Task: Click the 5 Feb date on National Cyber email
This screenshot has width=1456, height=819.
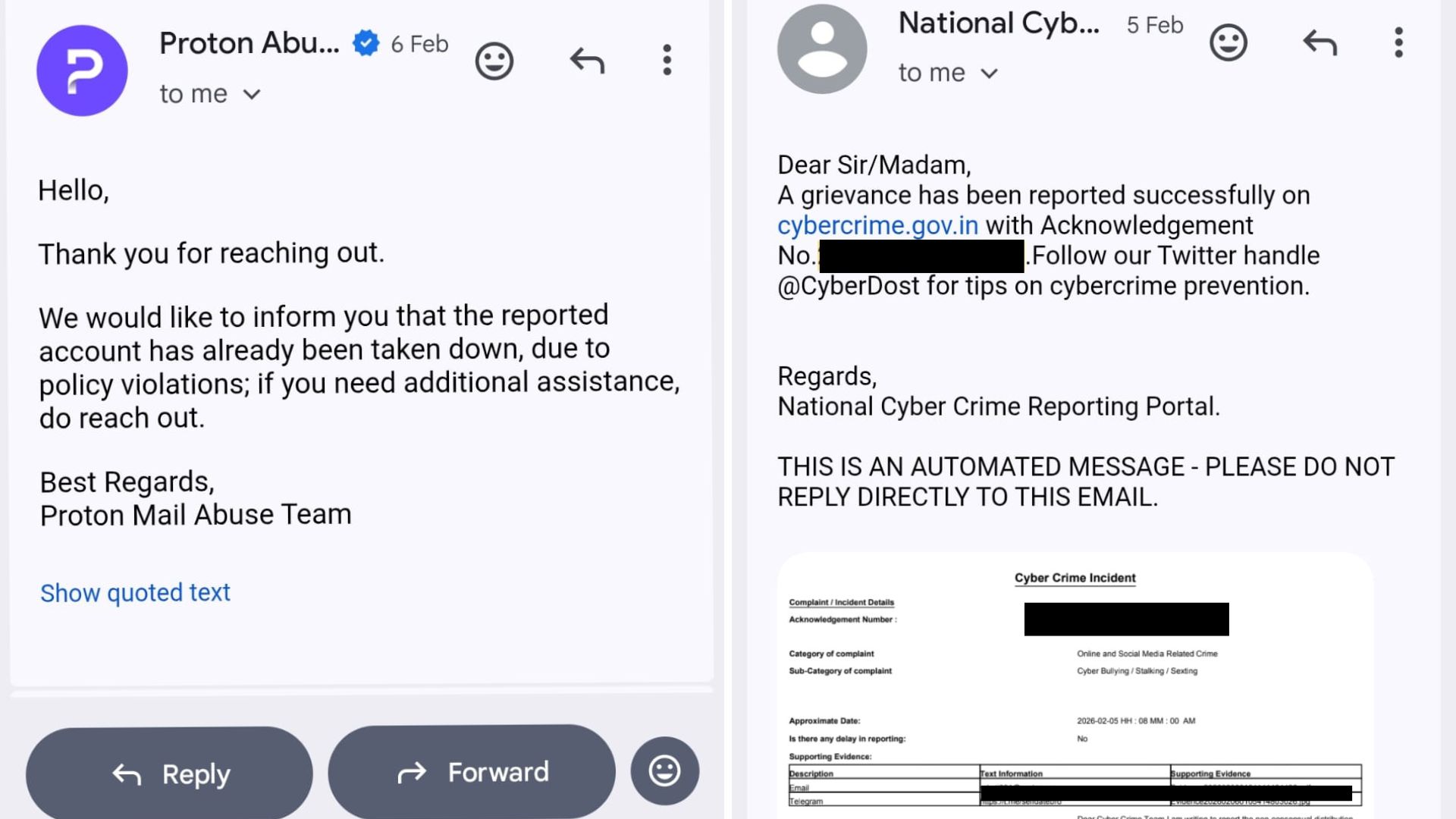Action: 1153,24
